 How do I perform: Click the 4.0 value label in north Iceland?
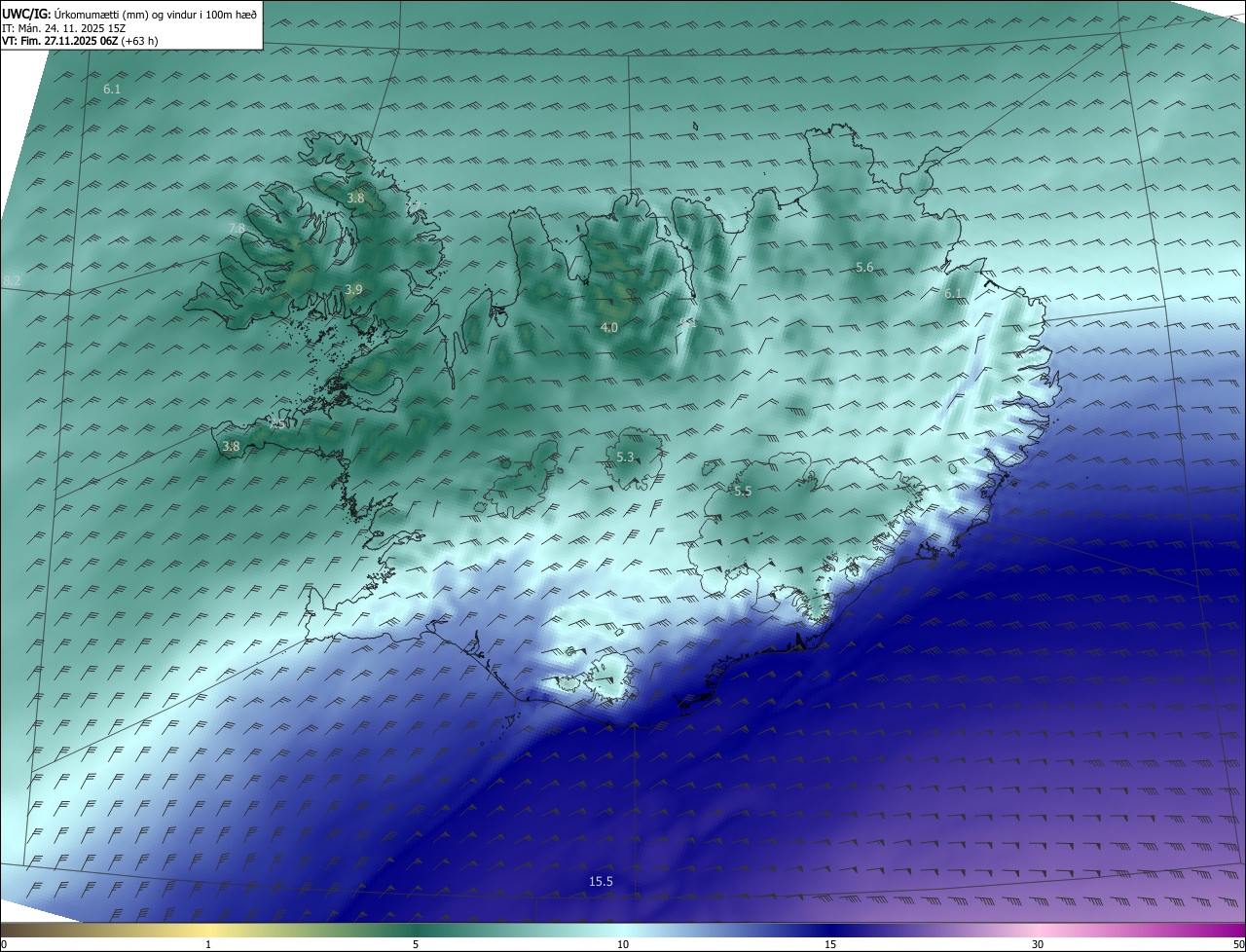click(x=608, y=328)
